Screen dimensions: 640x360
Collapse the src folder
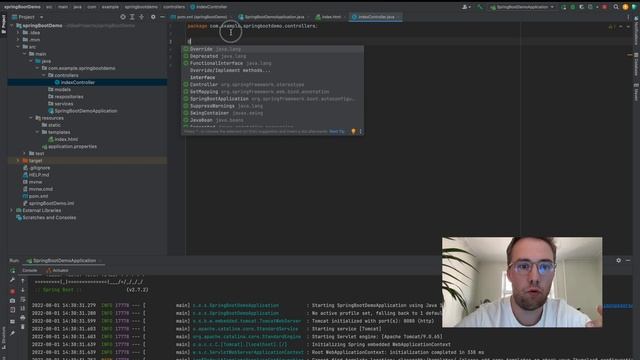18,47
